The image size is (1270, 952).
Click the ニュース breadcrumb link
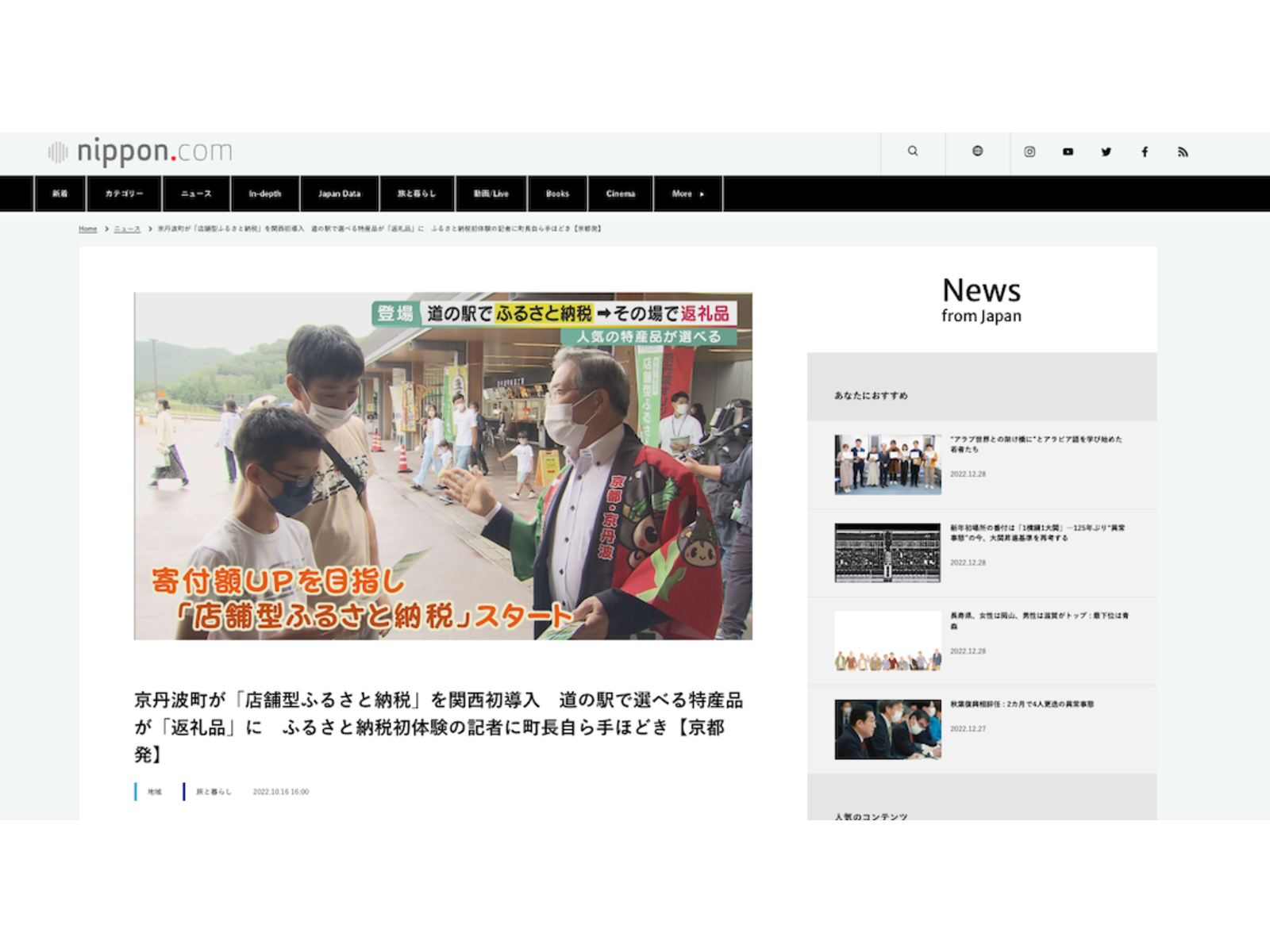click(127, 228)
